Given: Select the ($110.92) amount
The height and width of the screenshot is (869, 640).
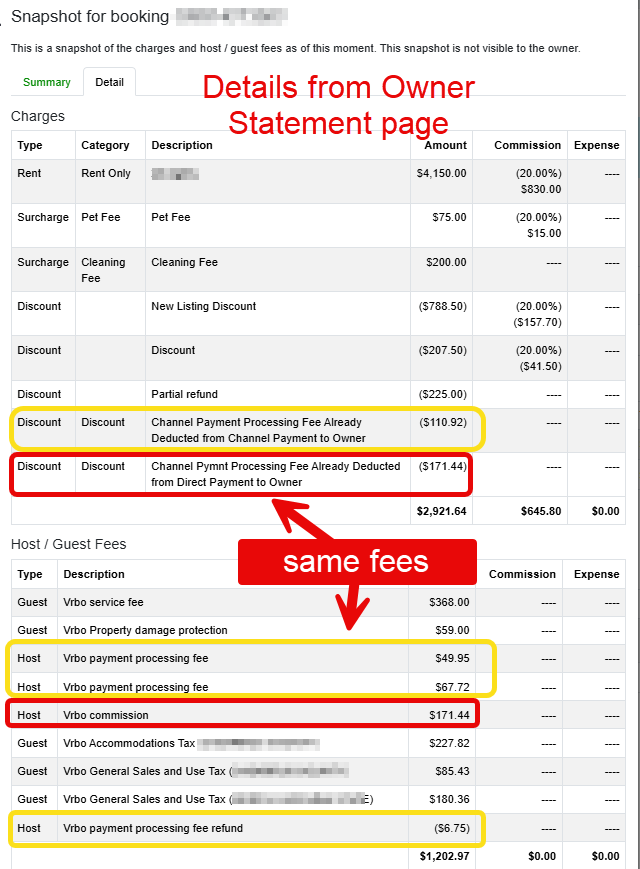Looking at the screenshot, I should click(442, 422).
